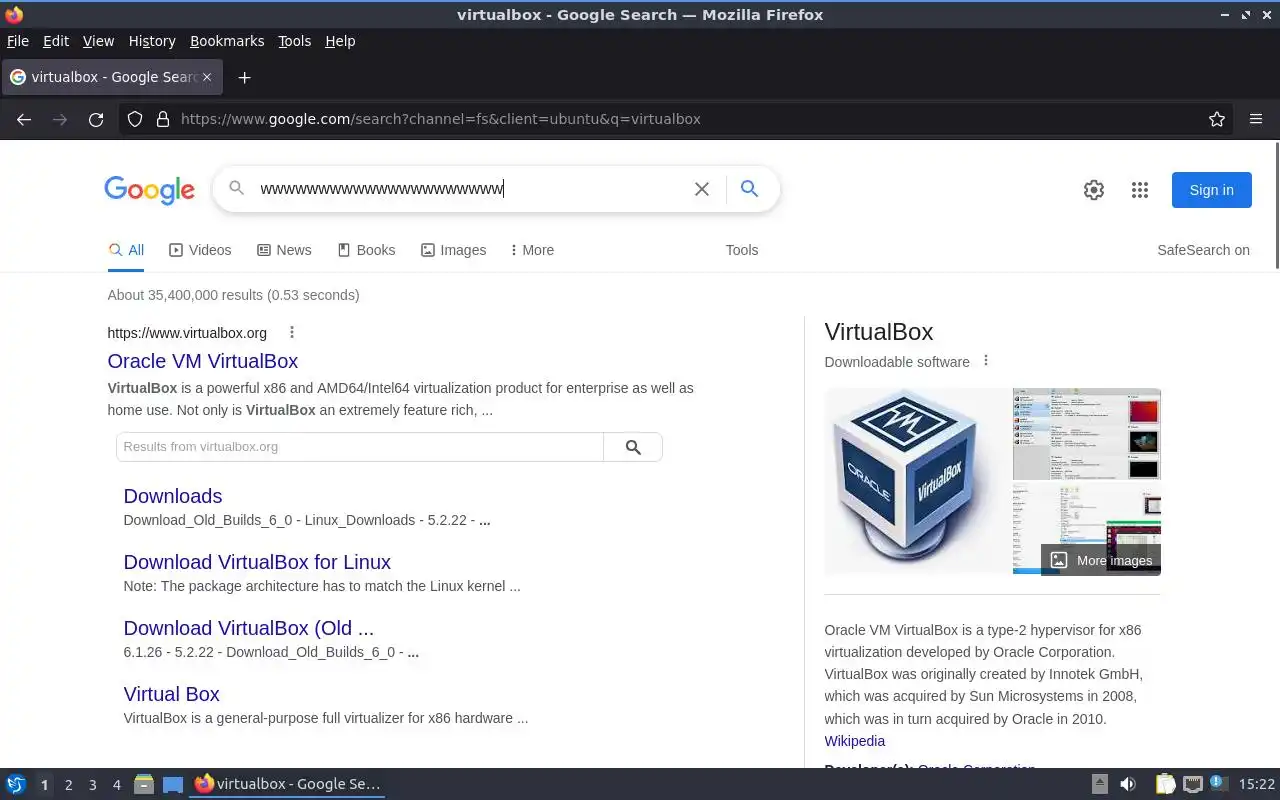Open the Help menu
This screenshot has width=1280, height=800.
click(x=340, y=41)
